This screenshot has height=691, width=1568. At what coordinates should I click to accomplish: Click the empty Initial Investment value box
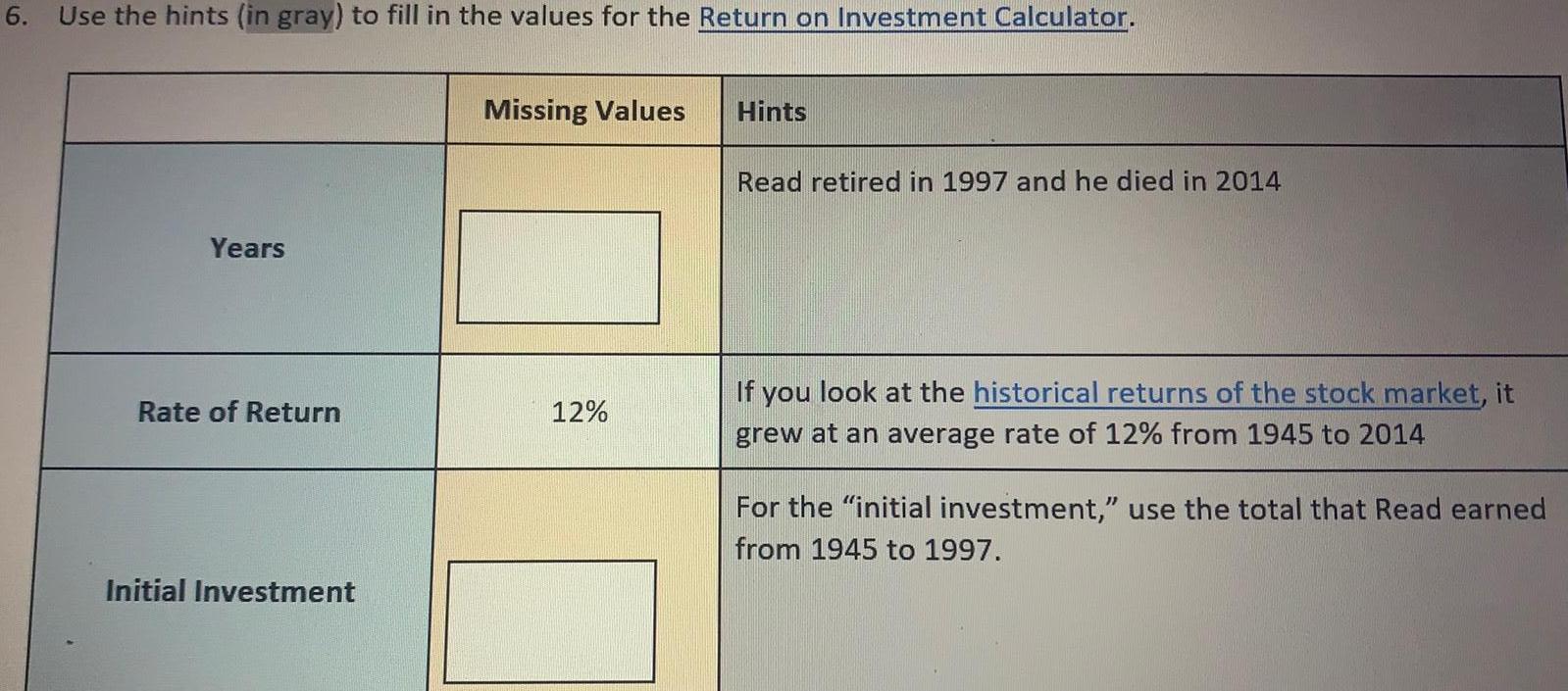tap(550, 620)
